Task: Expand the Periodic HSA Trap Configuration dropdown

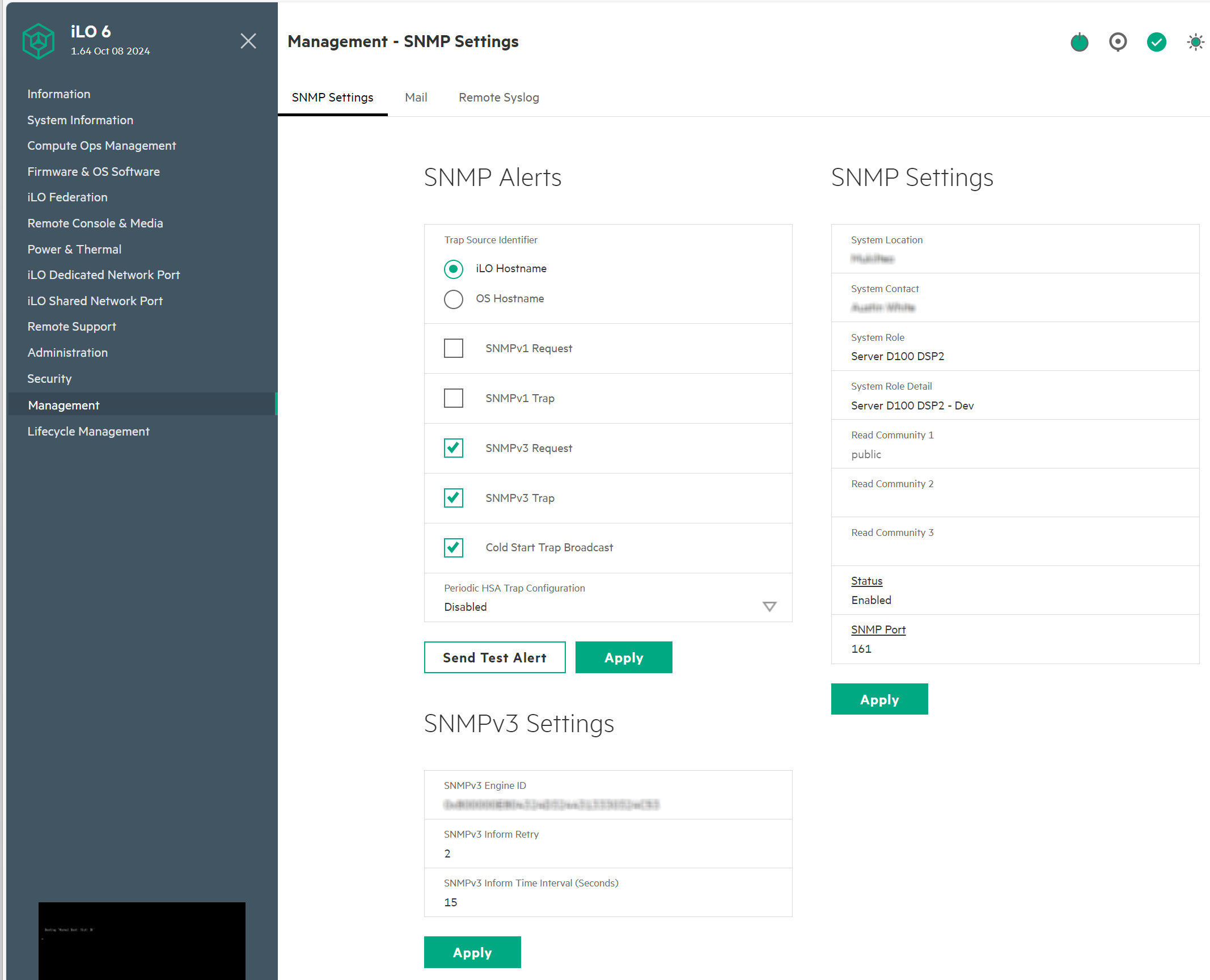Action: point(608,598)
